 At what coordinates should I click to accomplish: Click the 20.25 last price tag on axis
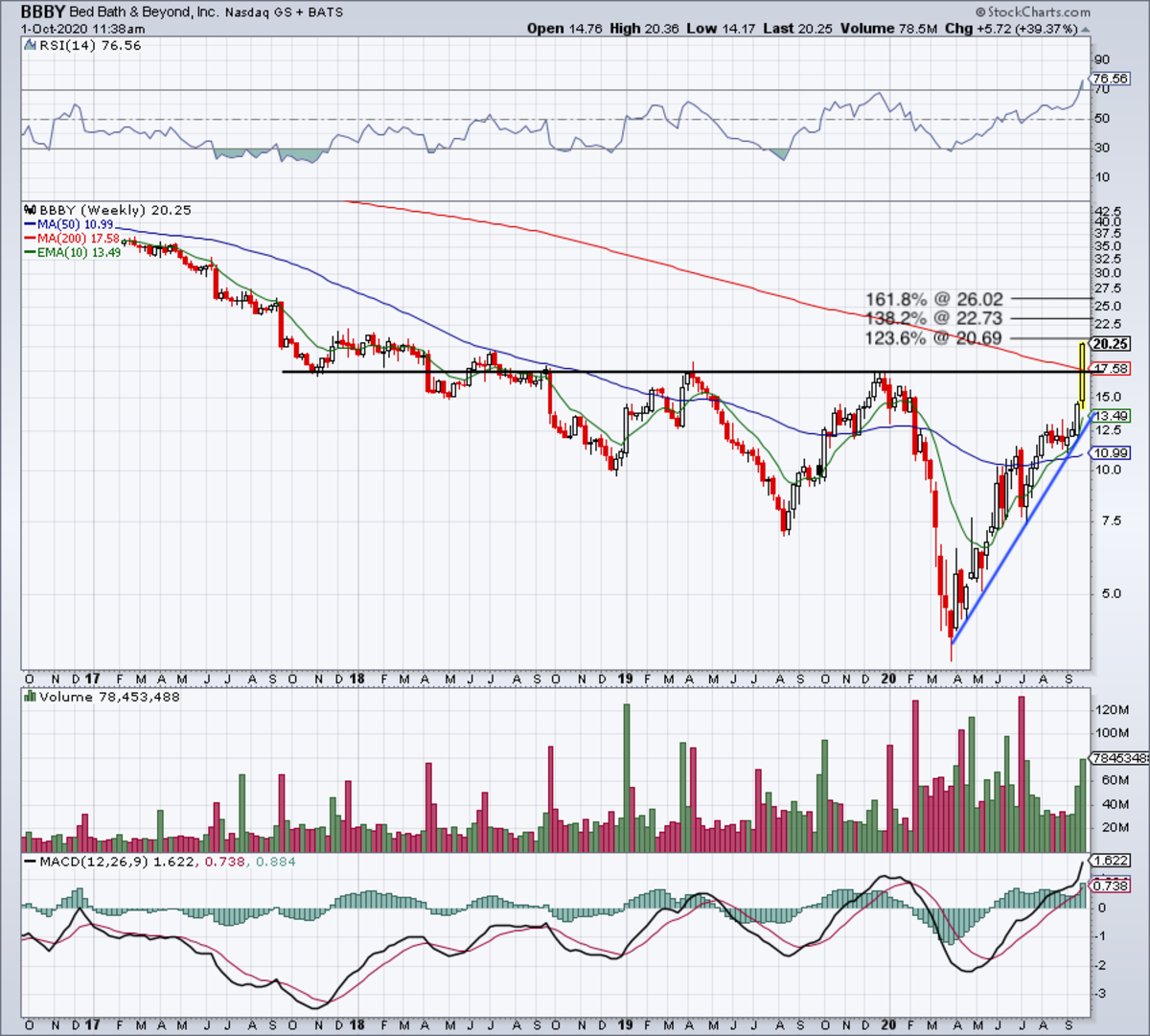pos(1111,344)
